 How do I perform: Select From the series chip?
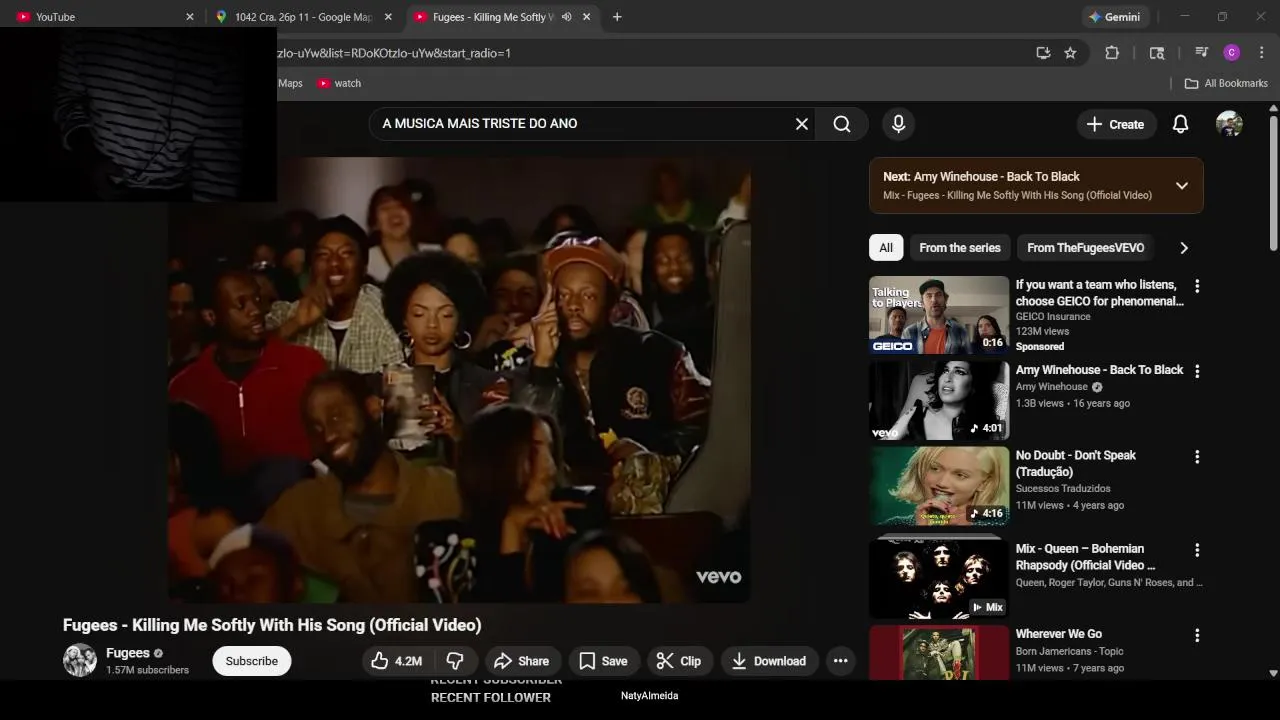(960, 248)
